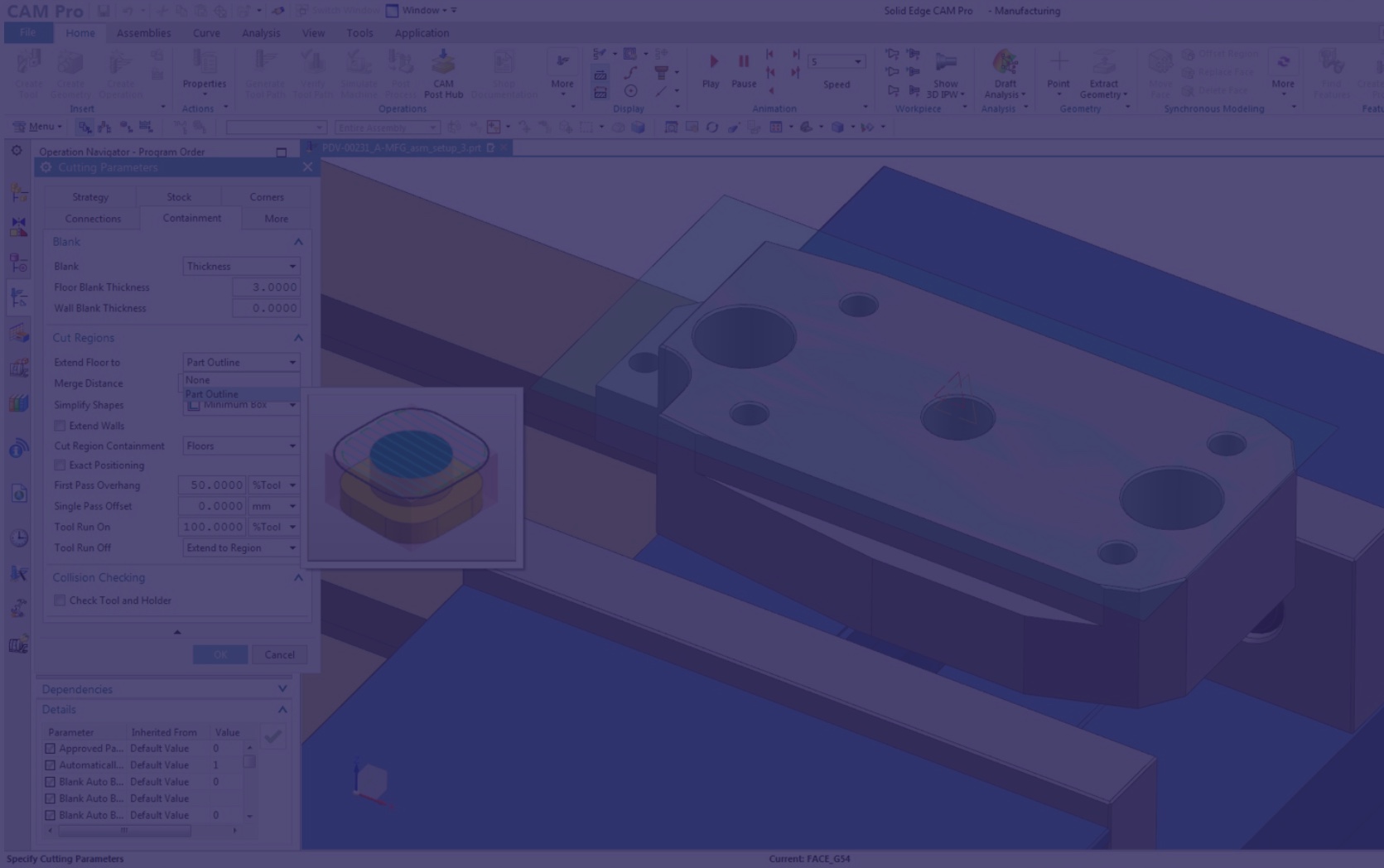Open Tool Run Off Extend to Region dropdown

point(240,548)
